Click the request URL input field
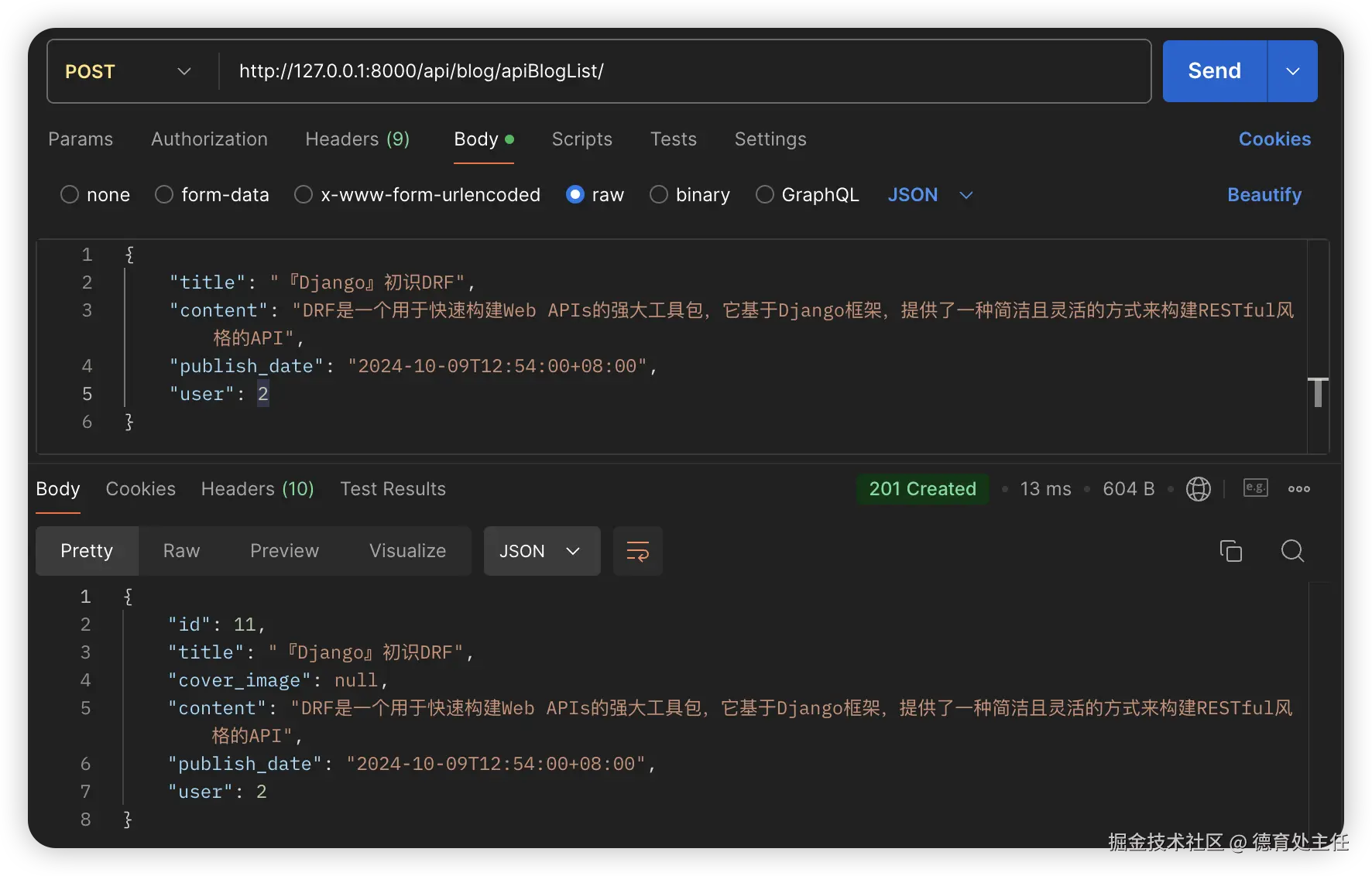 tap(684, 71)
